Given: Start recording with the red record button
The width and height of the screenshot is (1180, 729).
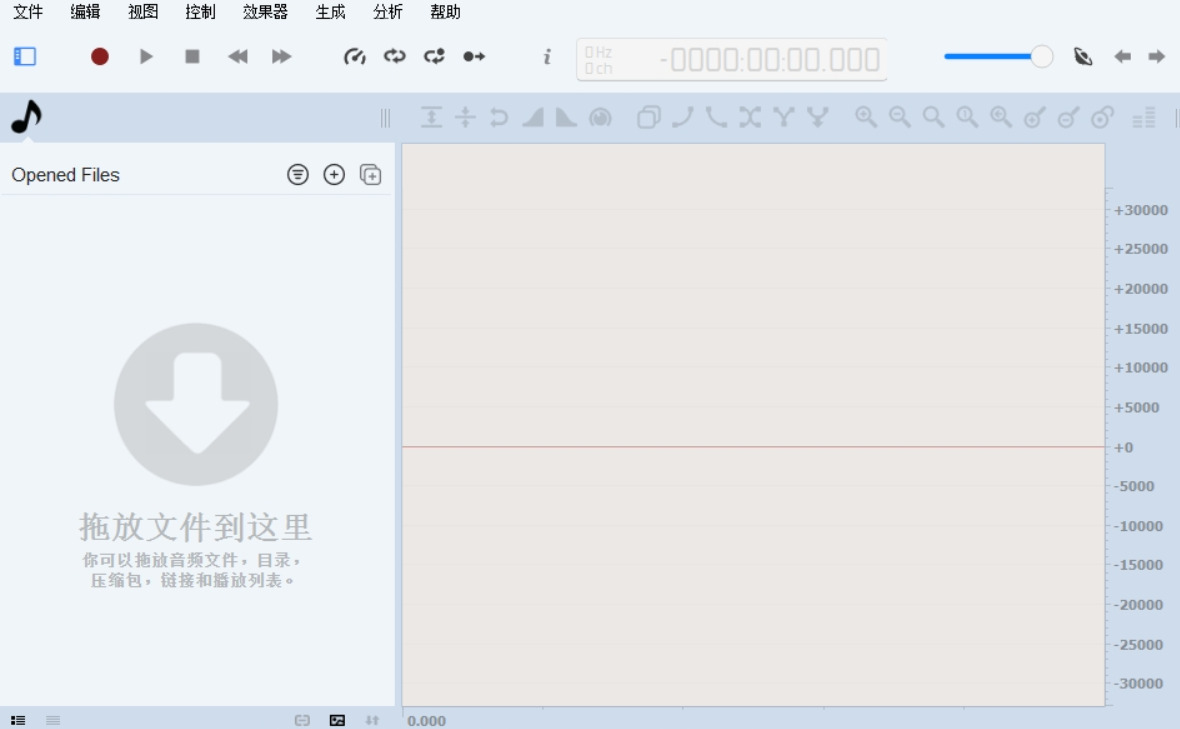Looking at the screenshot, I should 99,56.
